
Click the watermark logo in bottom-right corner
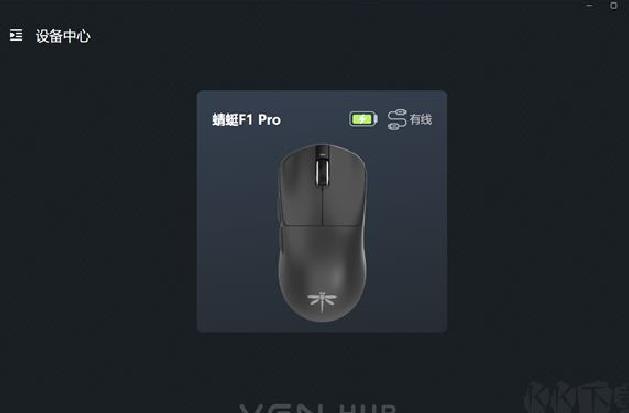pos(578,397)
